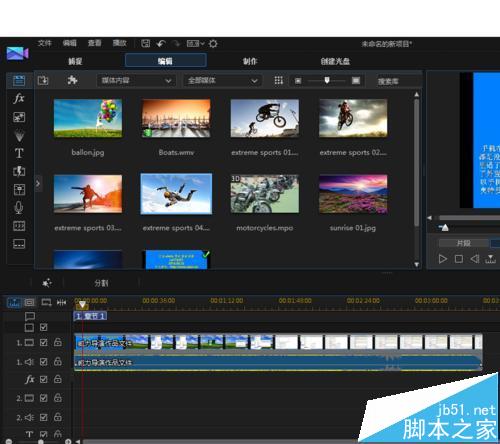Click the timeline zoom slider at bottom
This screenshot has height=444, width=500.
pyautogui.click(x=40, y=441)
